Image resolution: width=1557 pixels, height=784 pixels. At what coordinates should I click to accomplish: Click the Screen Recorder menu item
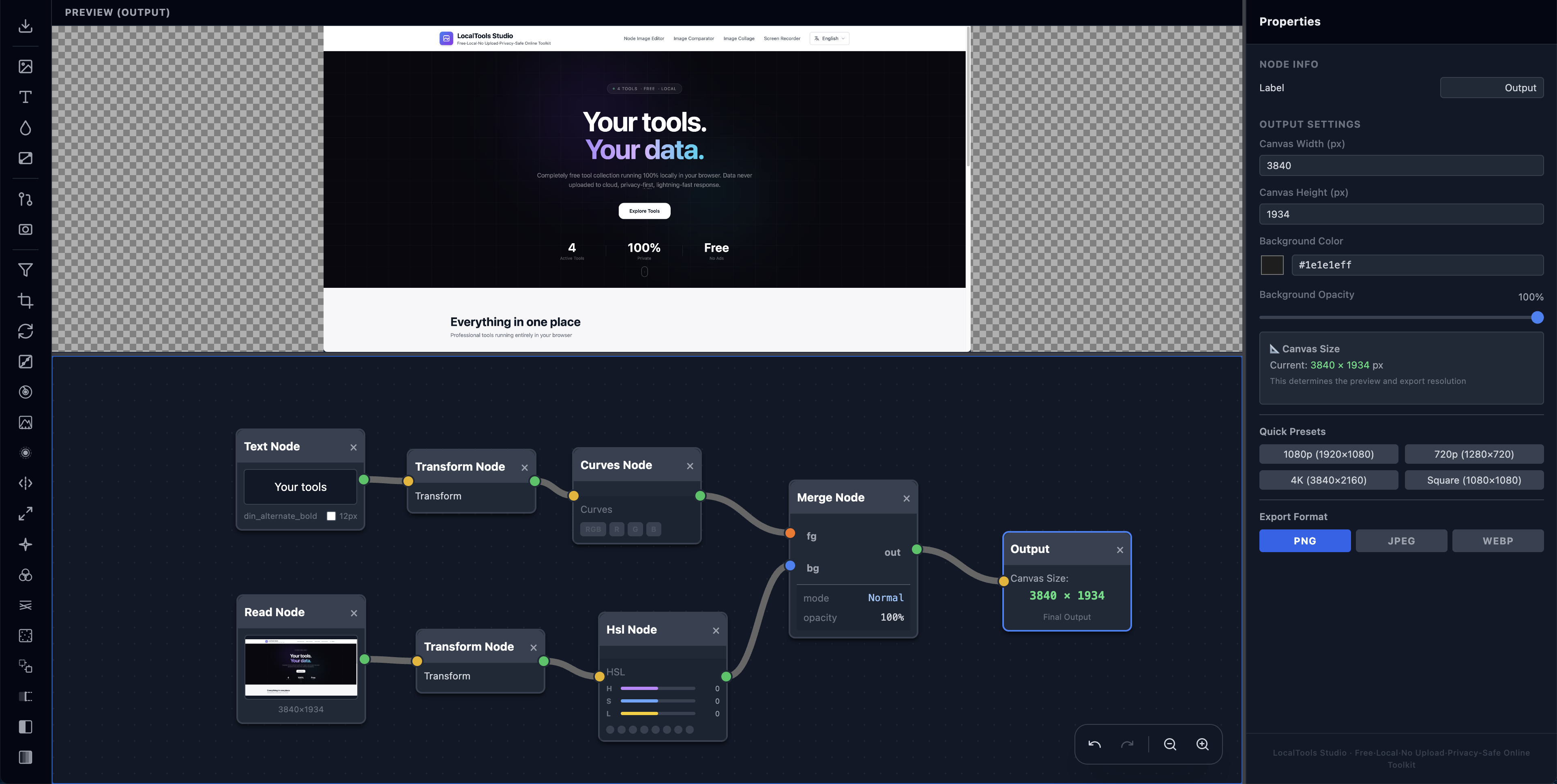781,38
